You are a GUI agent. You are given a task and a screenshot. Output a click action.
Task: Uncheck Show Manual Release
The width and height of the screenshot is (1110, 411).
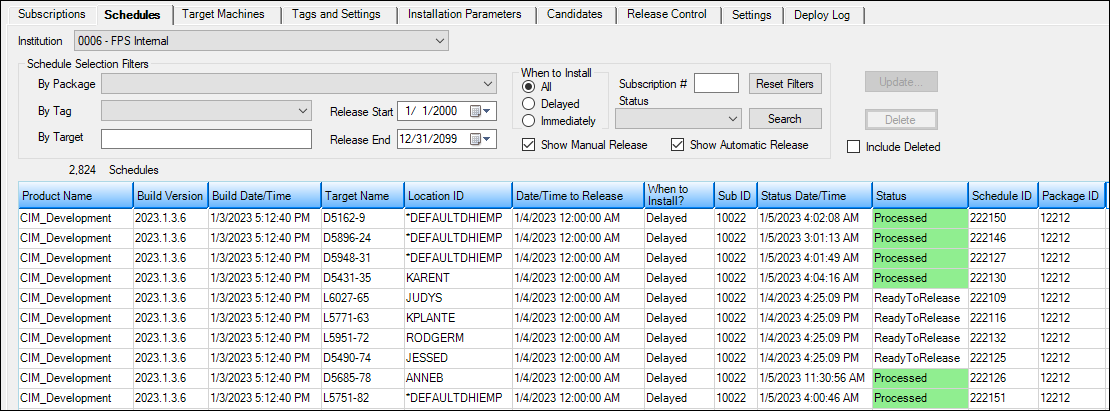point(529,145)
